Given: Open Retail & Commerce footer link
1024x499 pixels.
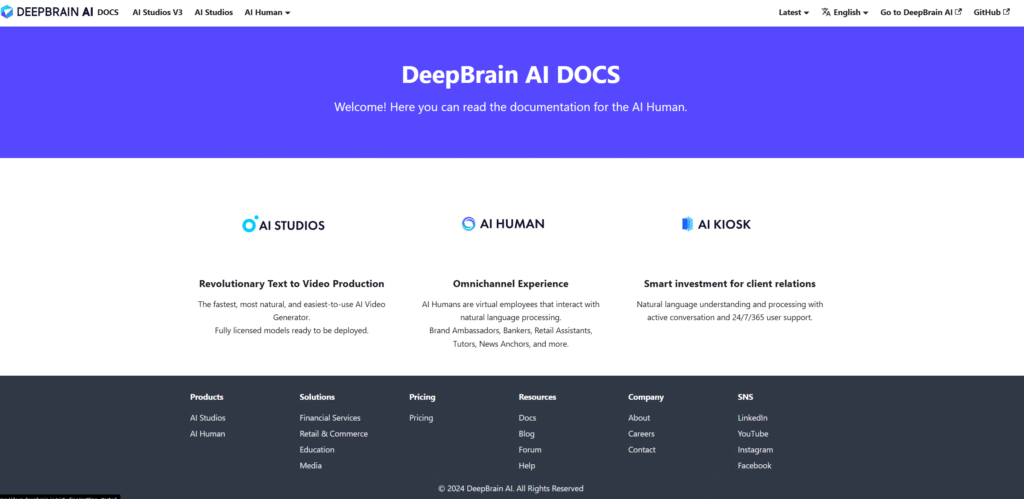Looking at the screenshot, I should point(334,434).
